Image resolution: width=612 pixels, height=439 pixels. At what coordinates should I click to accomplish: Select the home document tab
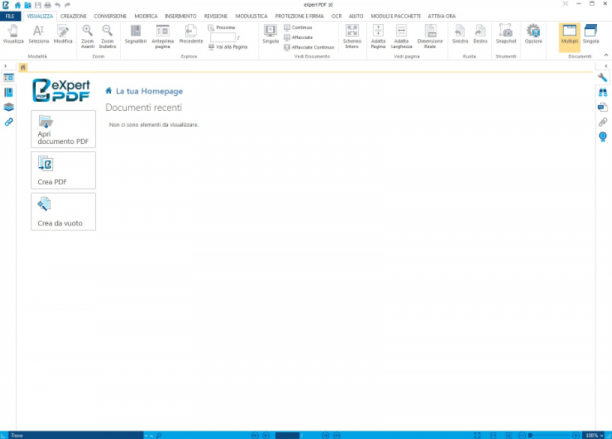tap(23, 68)
